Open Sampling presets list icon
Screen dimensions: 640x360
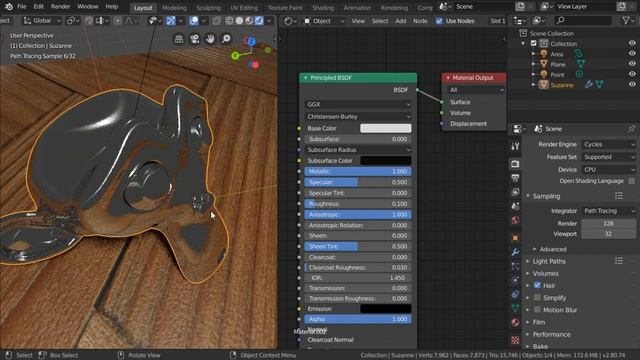point(619,196)
